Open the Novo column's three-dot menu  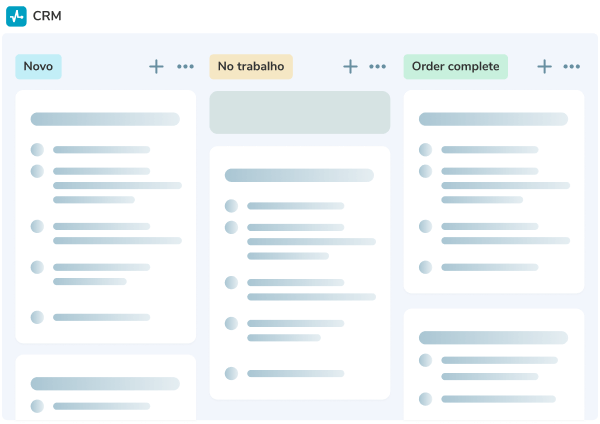(x=186, y=67)
